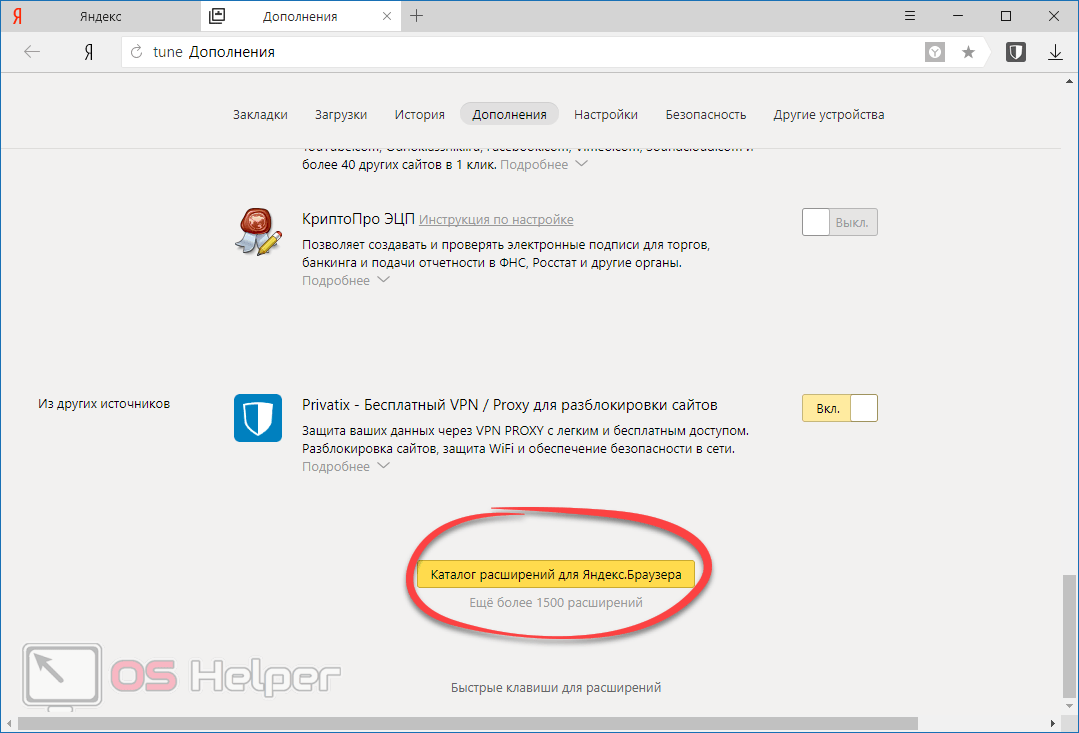Viewport: 1079px width, 733px height.
Task: Open the downloads arrow icon
Action: click(x=1055, y=52)
